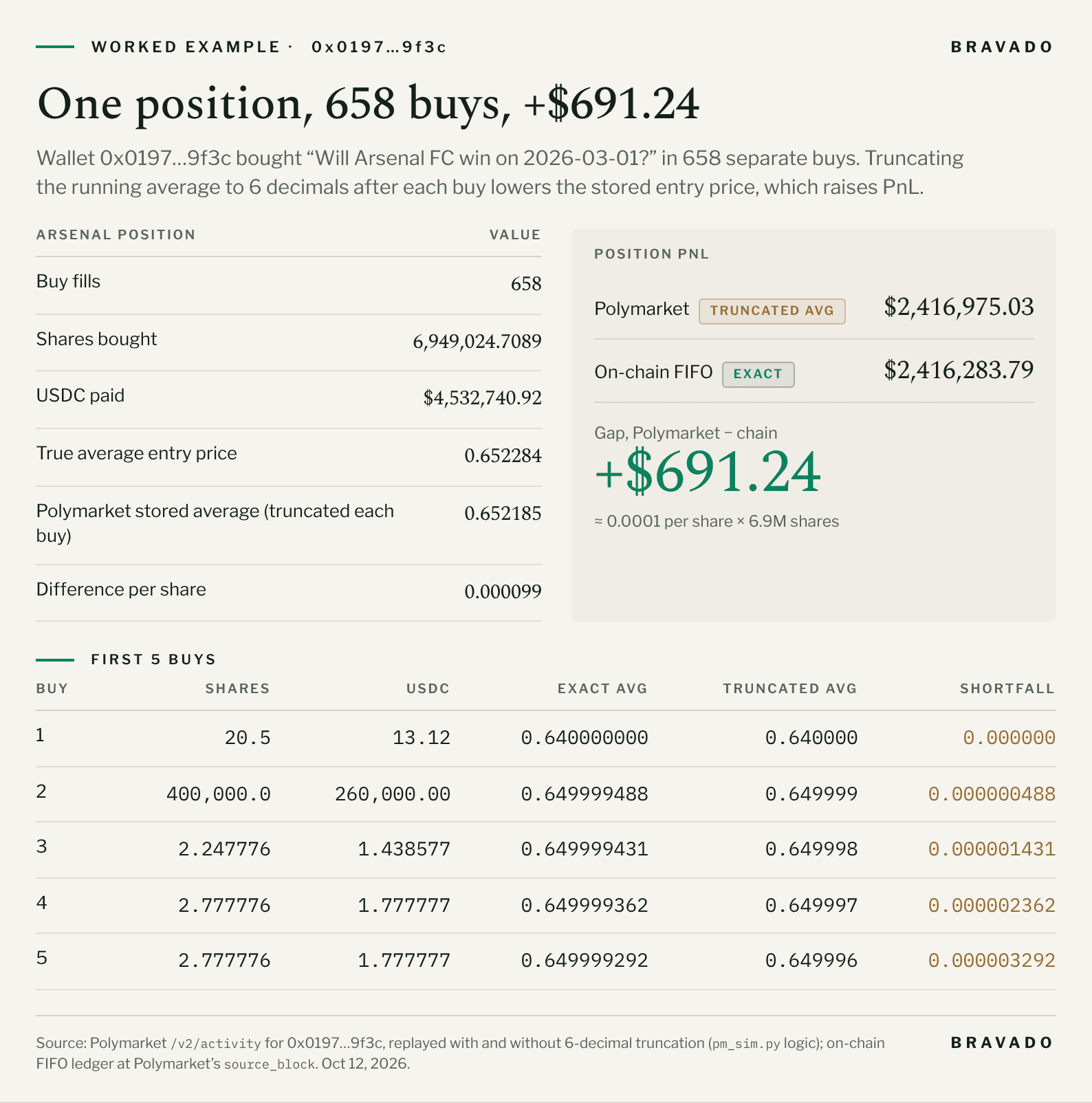This screenshot has height=1103, width=1092.
Task: Select the "USDC paid" row label
Action: (80, 395)
